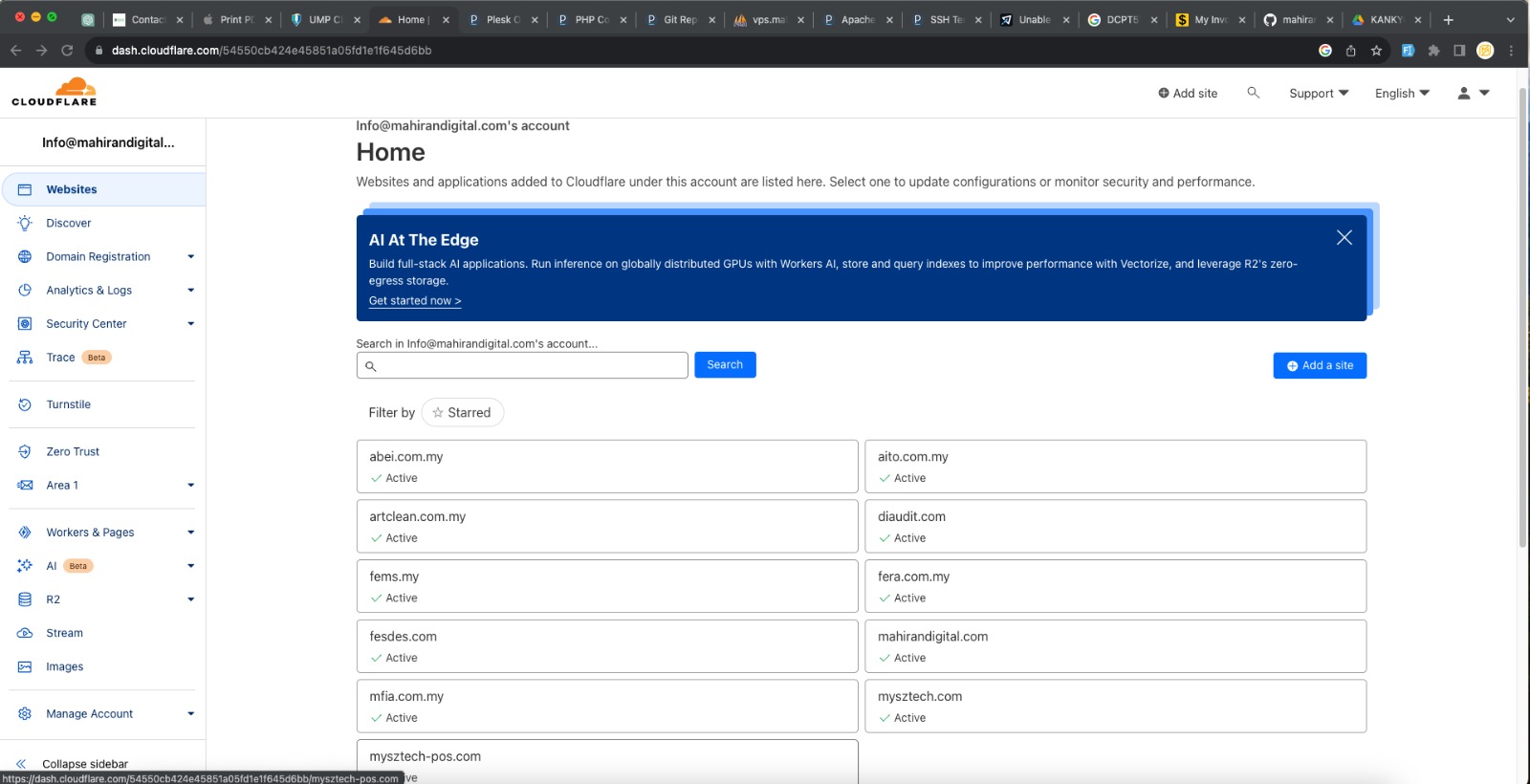This screenshot has height=784, width=1530.
Task: Open the header search magnifier icon
Action: pos(1253,93)
